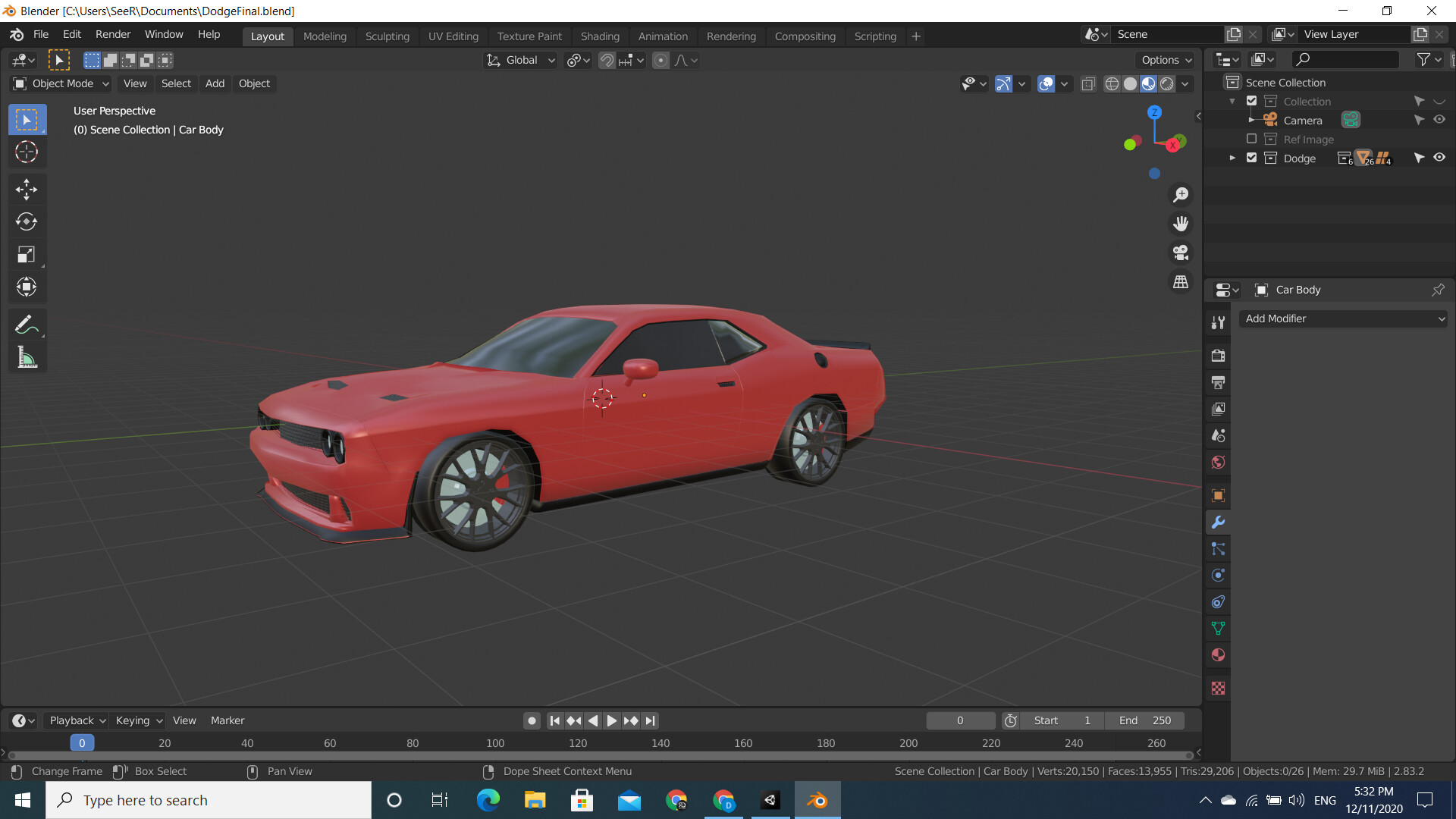The width and height of the screenshot is (1456, 819).
Task: Open the Physics properties tab
Action: (x=1218, y=575)
